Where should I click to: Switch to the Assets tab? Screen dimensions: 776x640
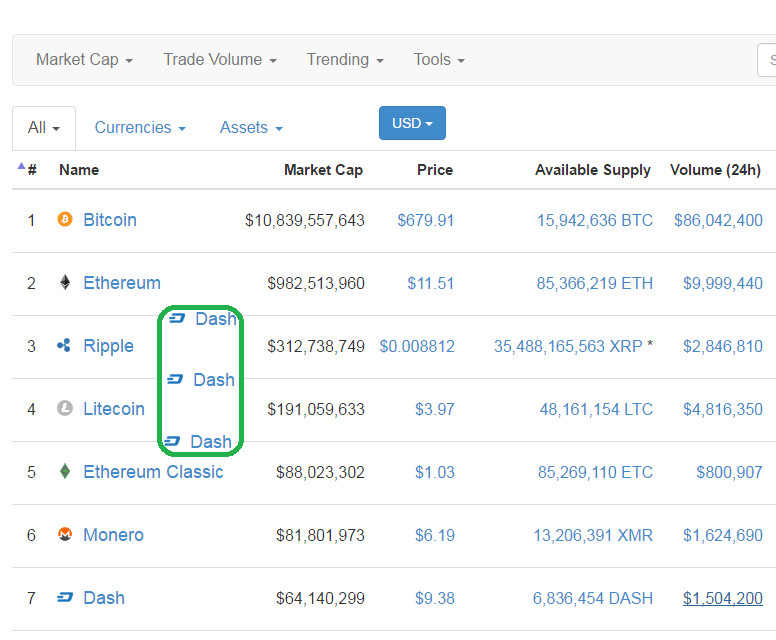coord(251,128)
